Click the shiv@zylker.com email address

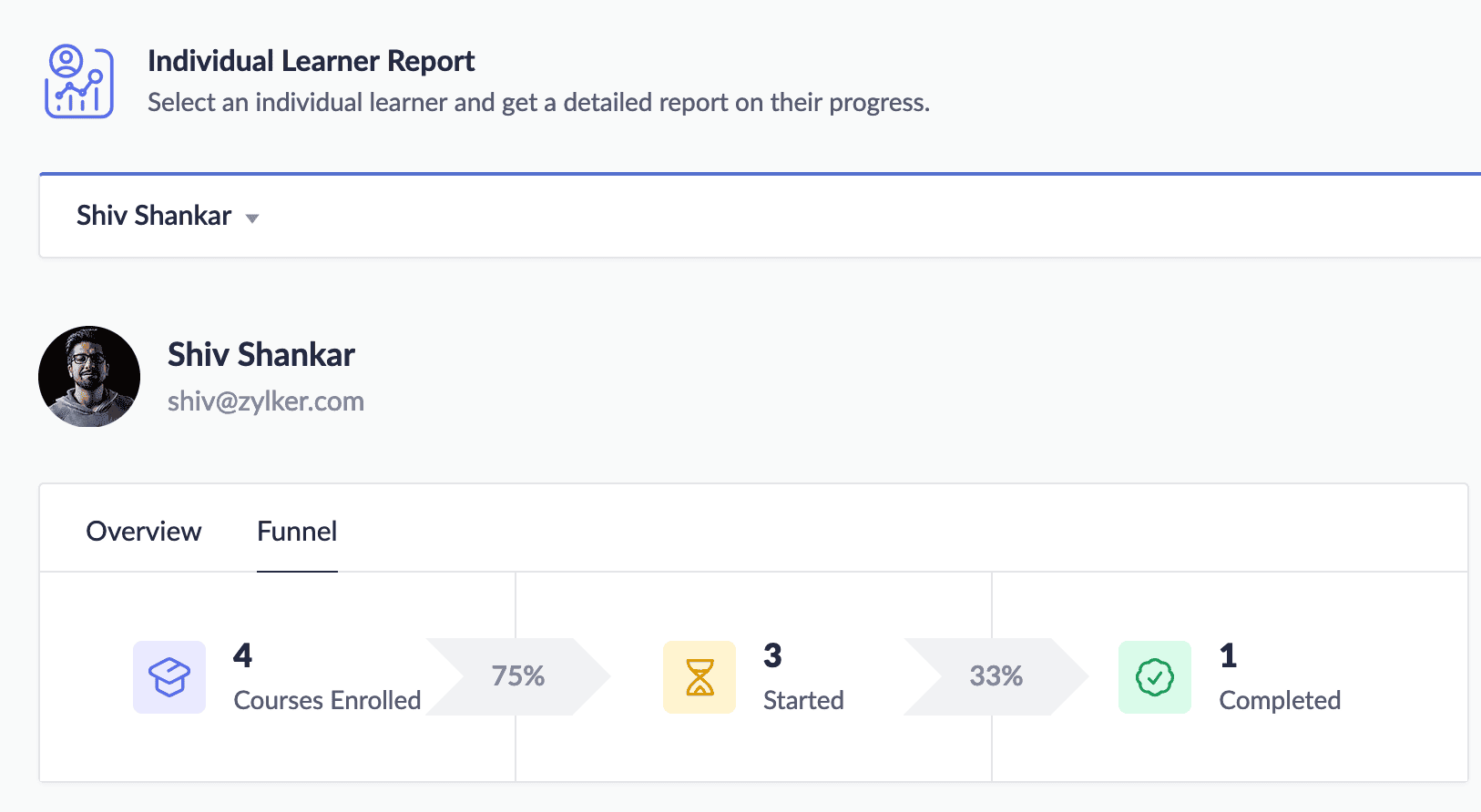click(266, 401)
